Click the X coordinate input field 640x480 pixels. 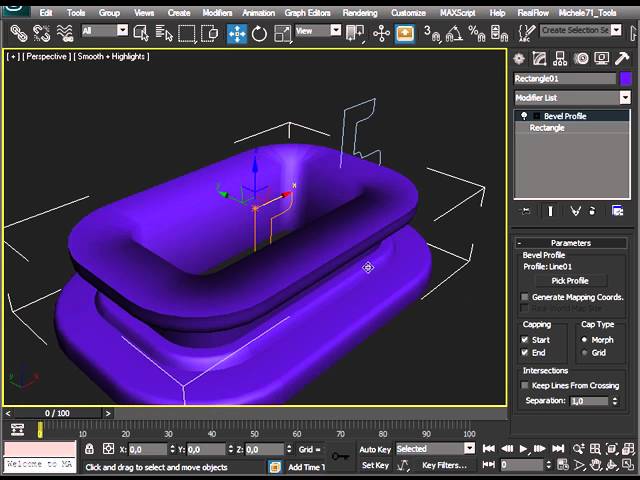pyautogui.click(x=148, y=449)
